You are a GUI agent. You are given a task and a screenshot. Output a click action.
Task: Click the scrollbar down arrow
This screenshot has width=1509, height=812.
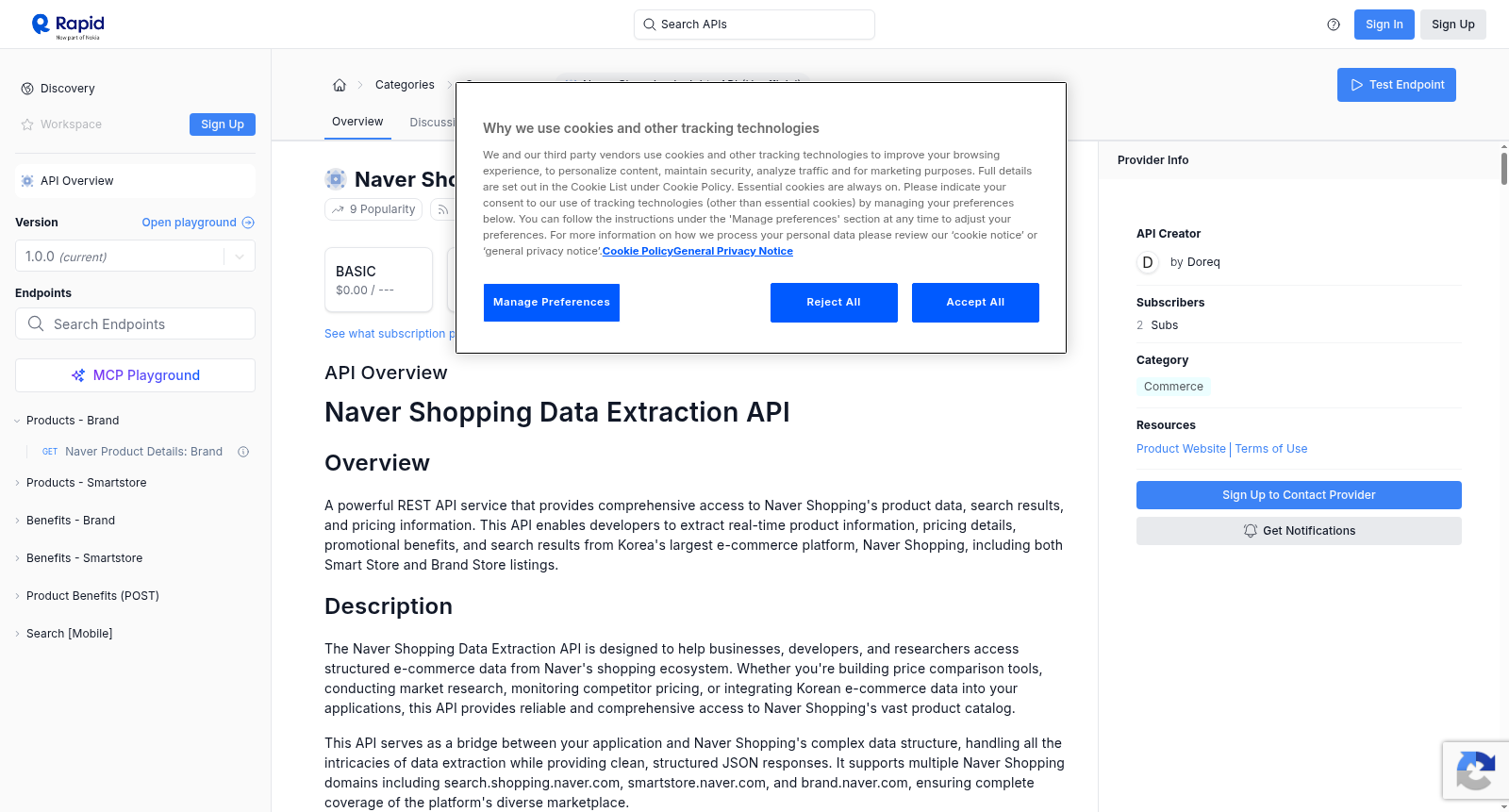(1503, 806)
